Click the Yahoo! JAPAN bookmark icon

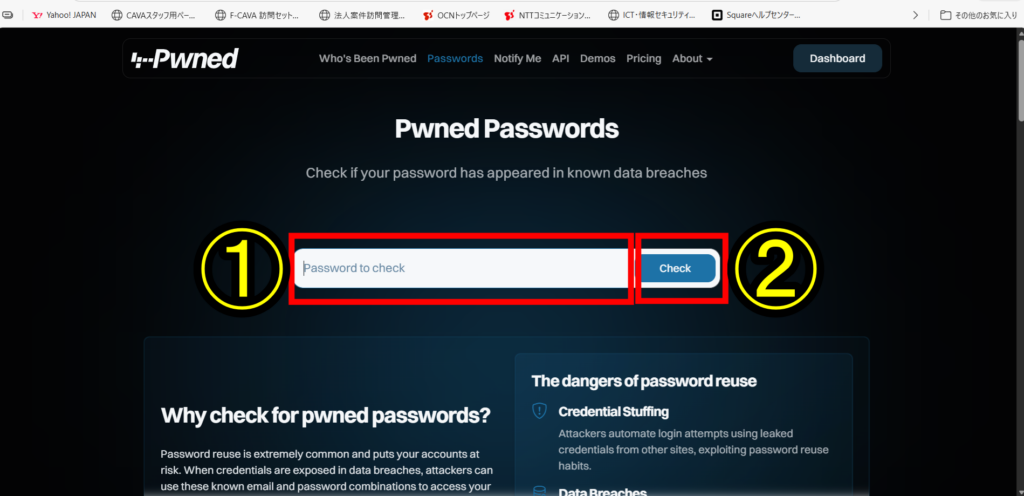point(37,15)
